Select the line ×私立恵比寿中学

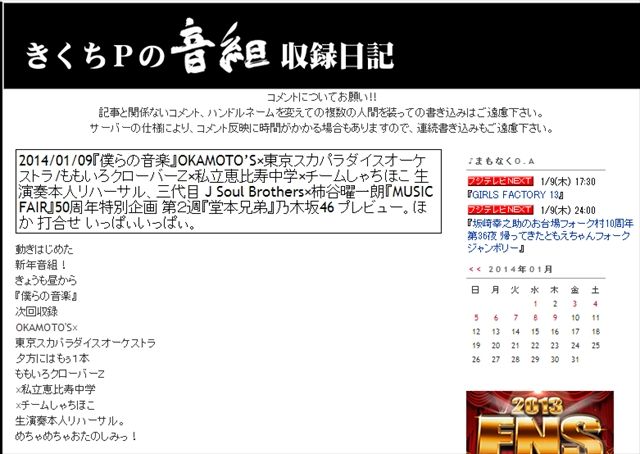coord(55,389)
